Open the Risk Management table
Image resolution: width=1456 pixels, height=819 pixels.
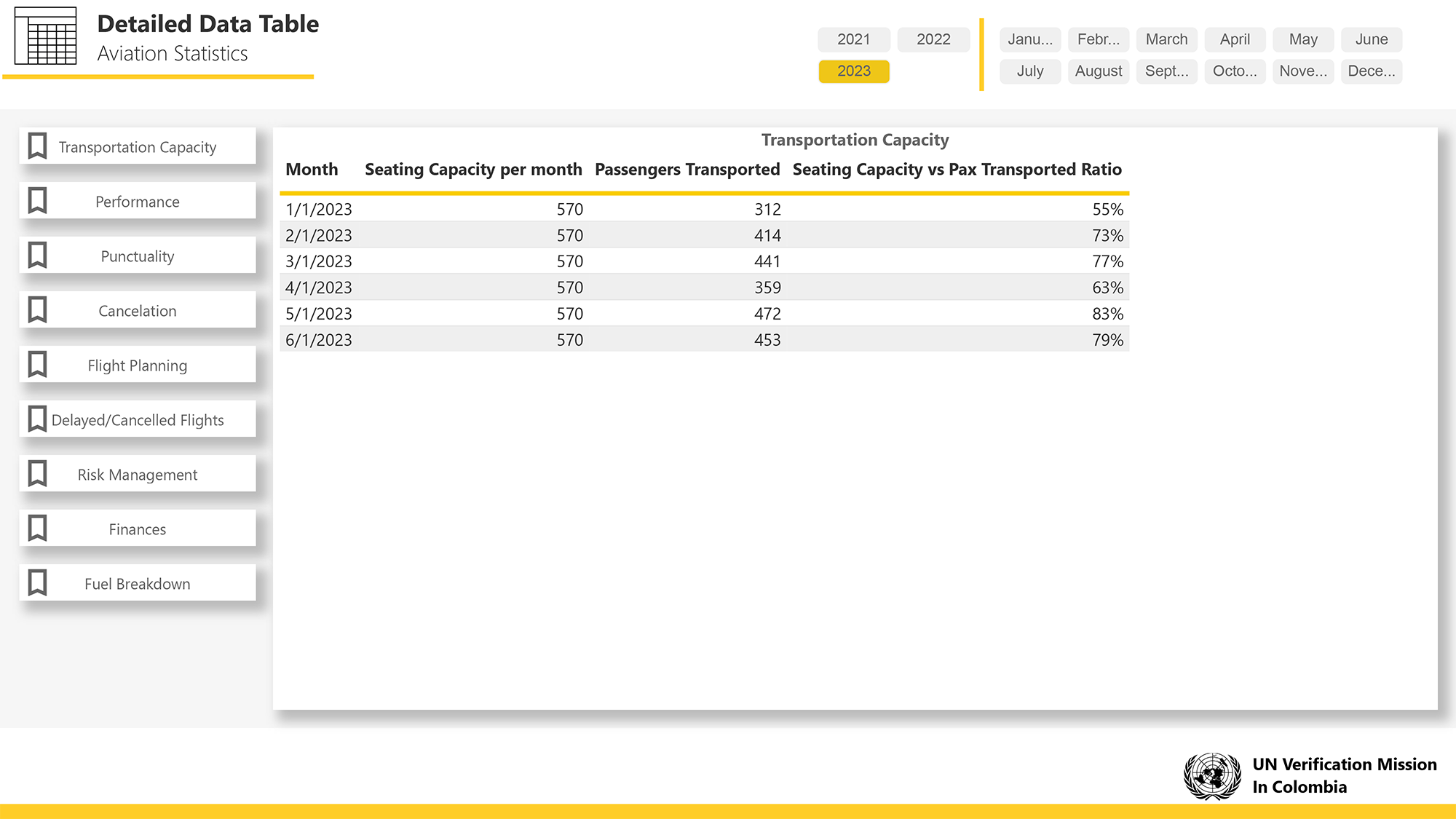pyautogui.click(x=138, y=474)
